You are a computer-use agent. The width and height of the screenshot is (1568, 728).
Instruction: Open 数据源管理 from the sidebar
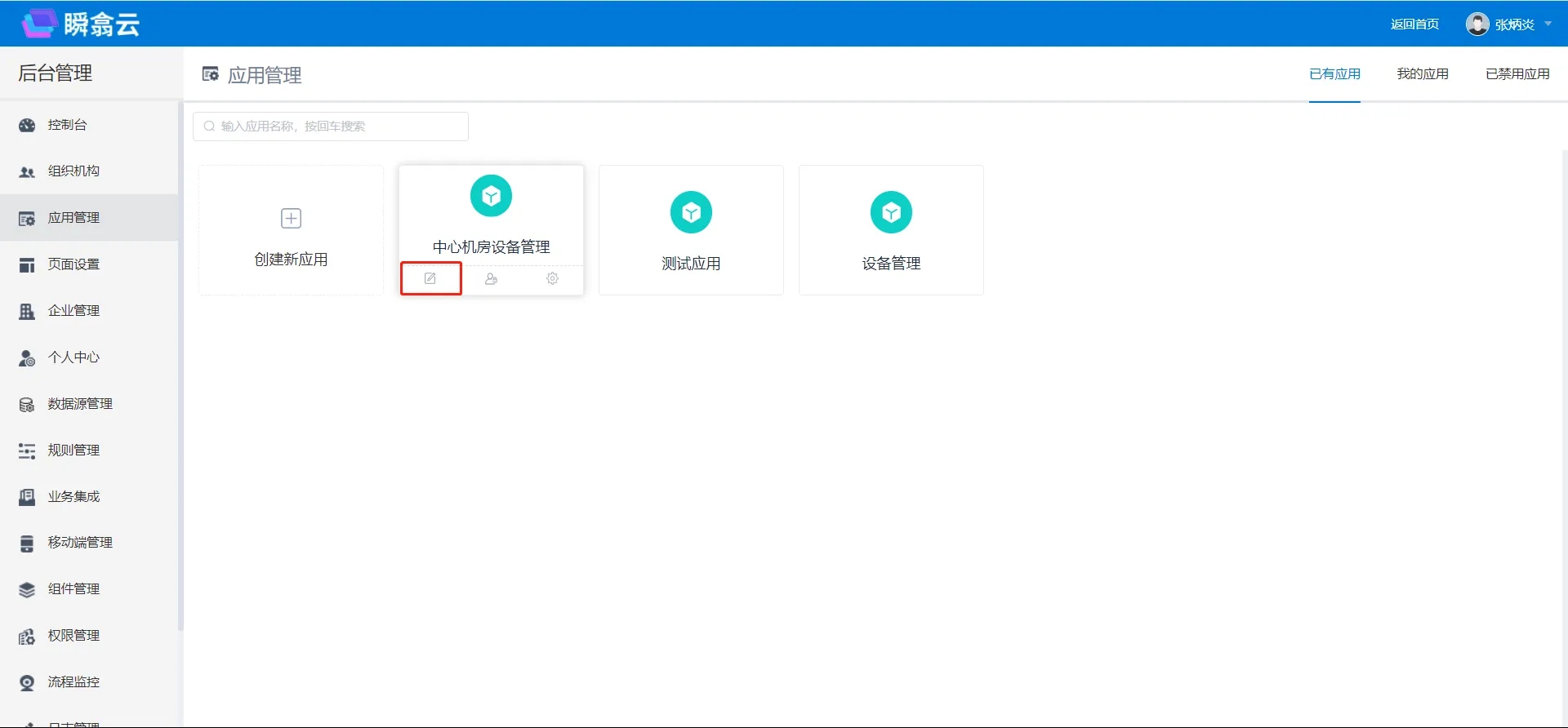coord(80,404)
